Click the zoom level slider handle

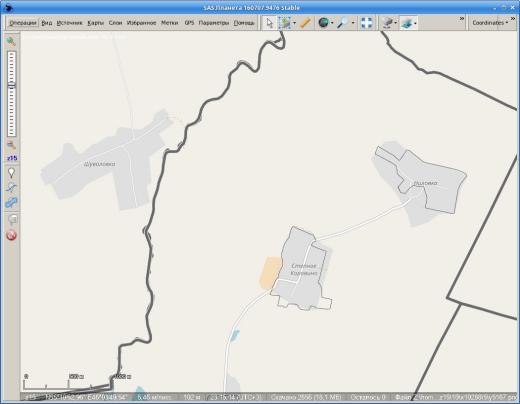pyautogui.click(x=12, y=86)
